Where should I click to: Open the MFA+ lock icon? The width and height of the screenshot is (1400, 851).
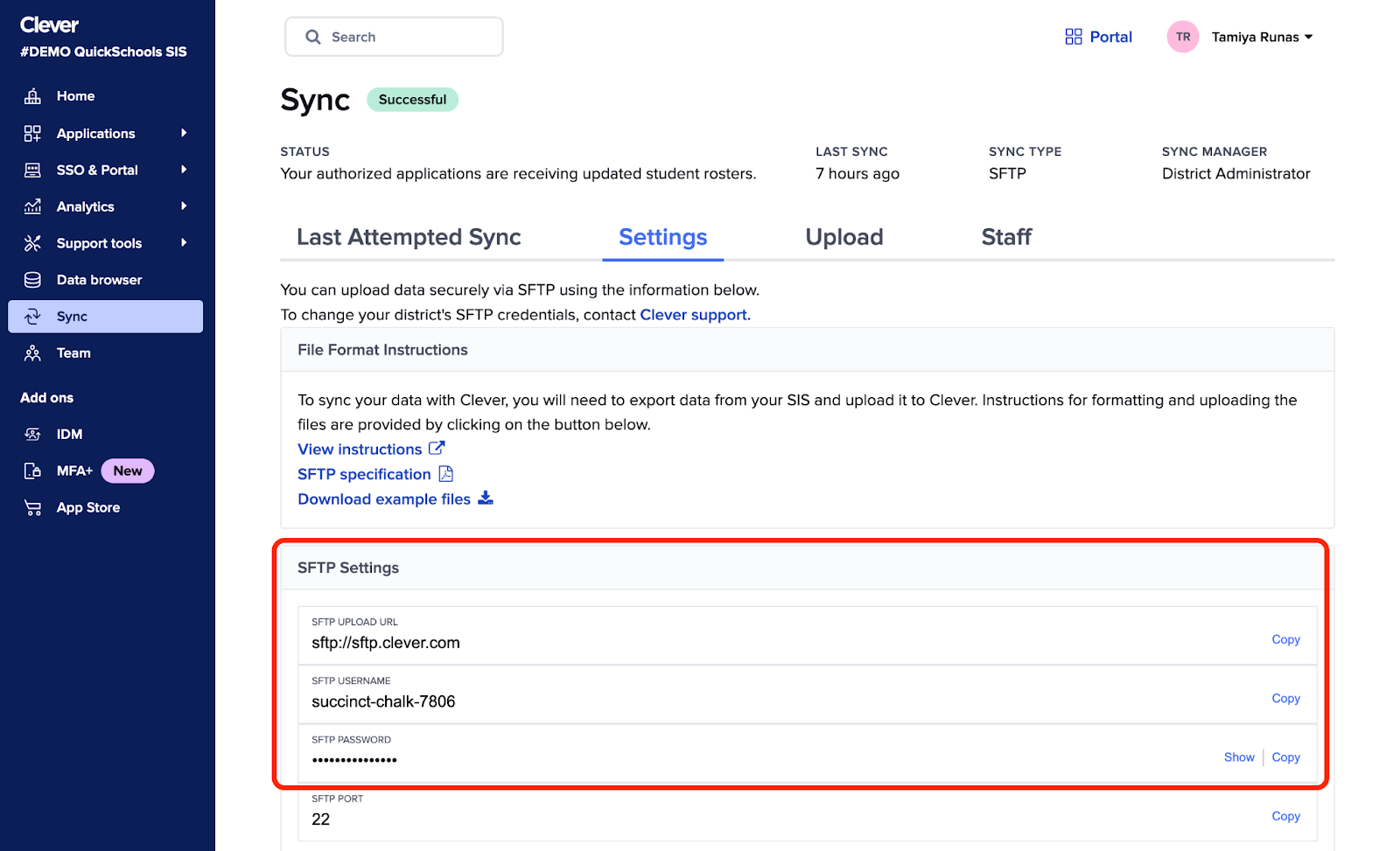[x=32, y=471]
